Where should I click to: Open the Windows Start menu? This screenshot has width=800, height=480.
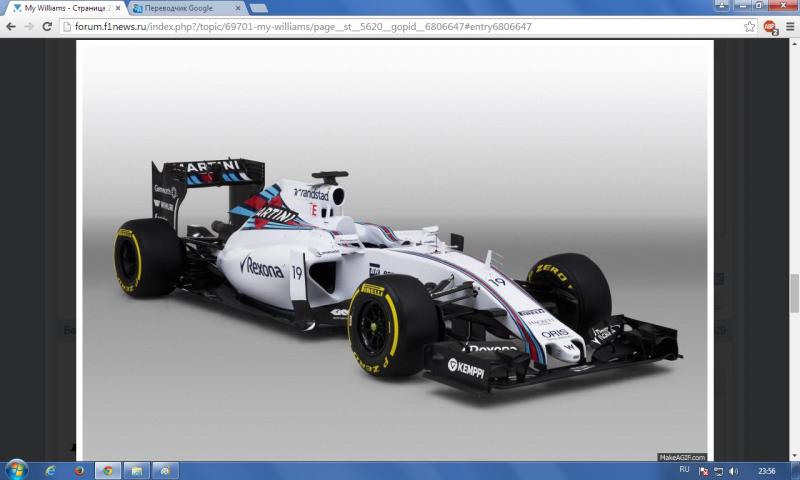click(16, 470)
